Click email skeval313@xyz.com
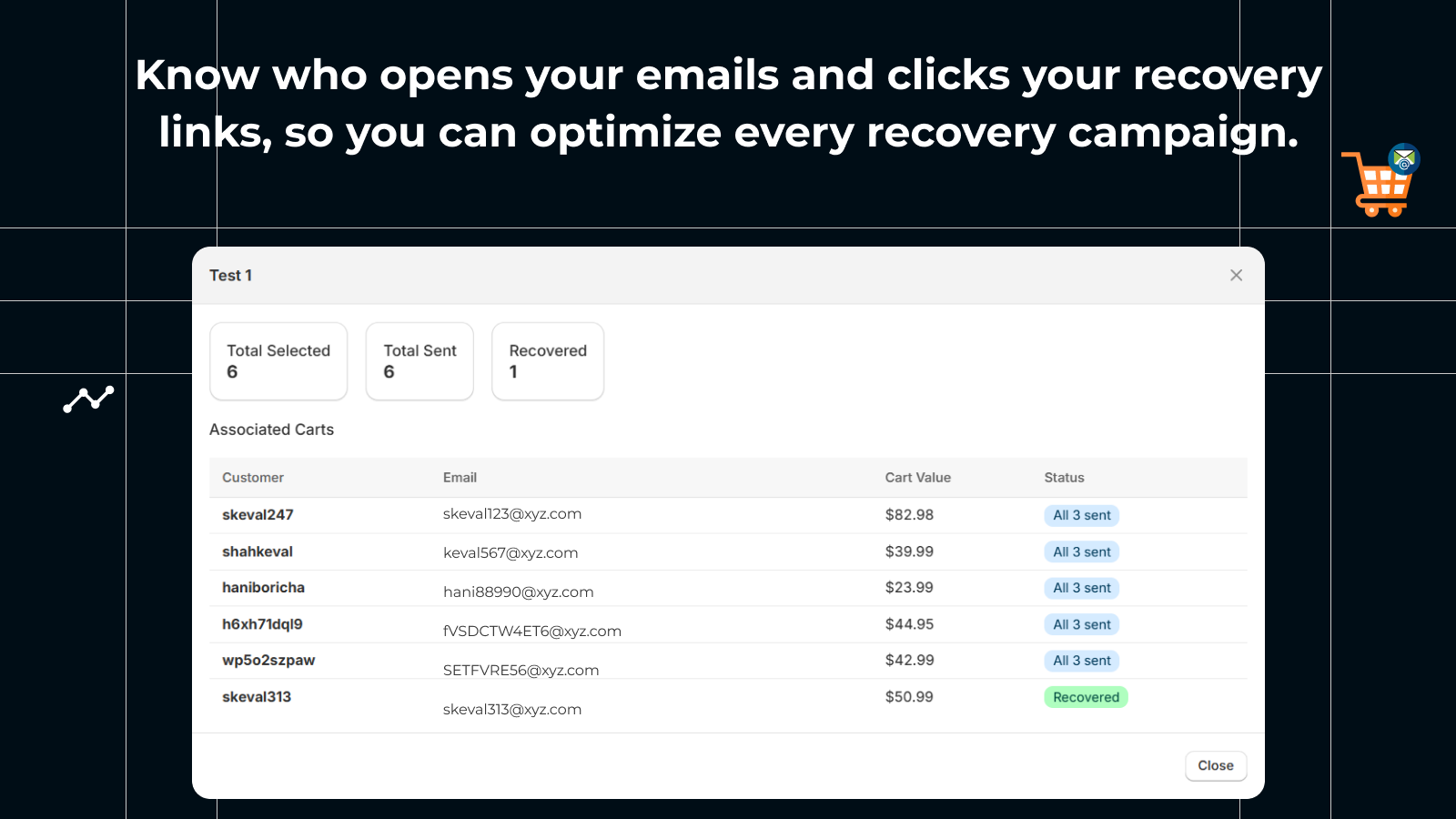The image size is (1456, 819). (512, 709)
